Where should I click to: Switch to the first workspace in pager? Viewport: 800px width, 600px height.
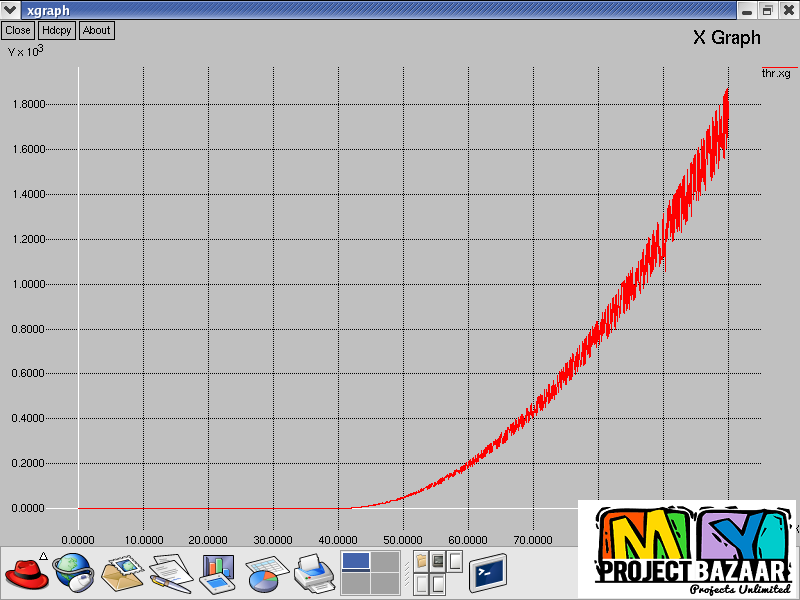click(x=355, y=561)
